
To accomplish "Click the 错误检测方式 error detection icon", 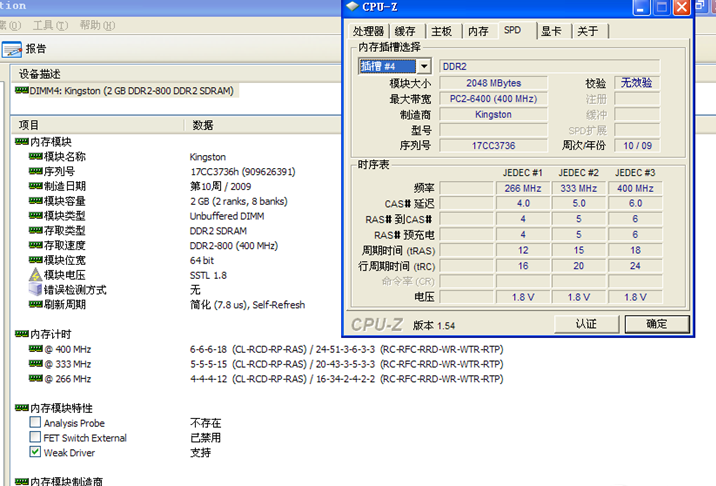I will point(35,290).
